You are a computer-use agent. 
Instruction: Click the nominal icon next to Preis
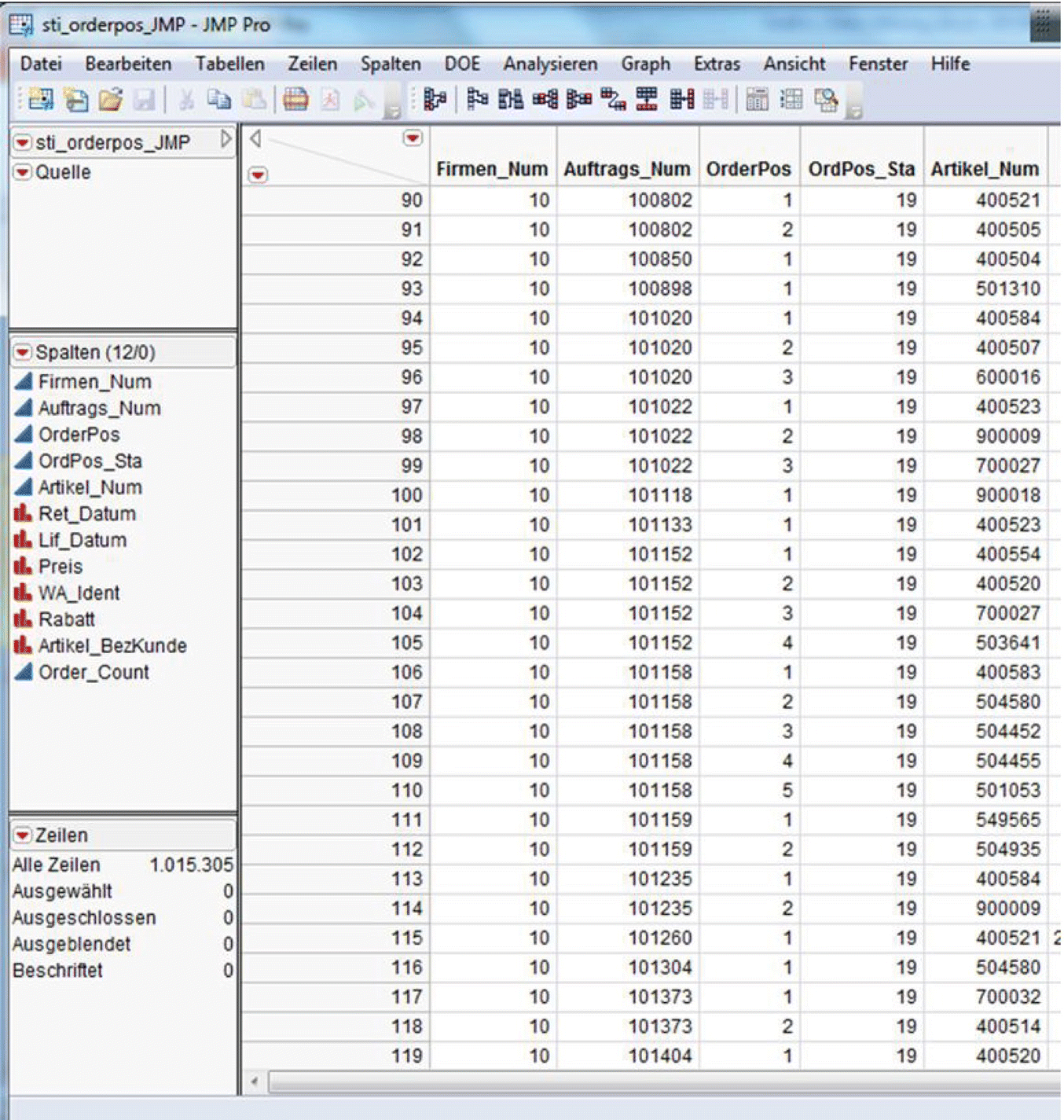(x=24, y=567)
